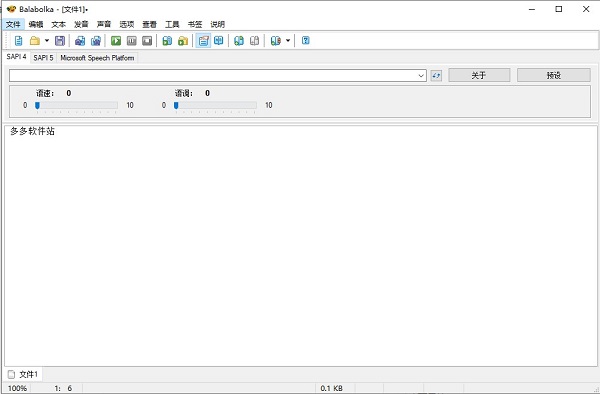Open the 工具 menu
The height and width of the screenshot is (394, 600).
(x=172, y=24)
